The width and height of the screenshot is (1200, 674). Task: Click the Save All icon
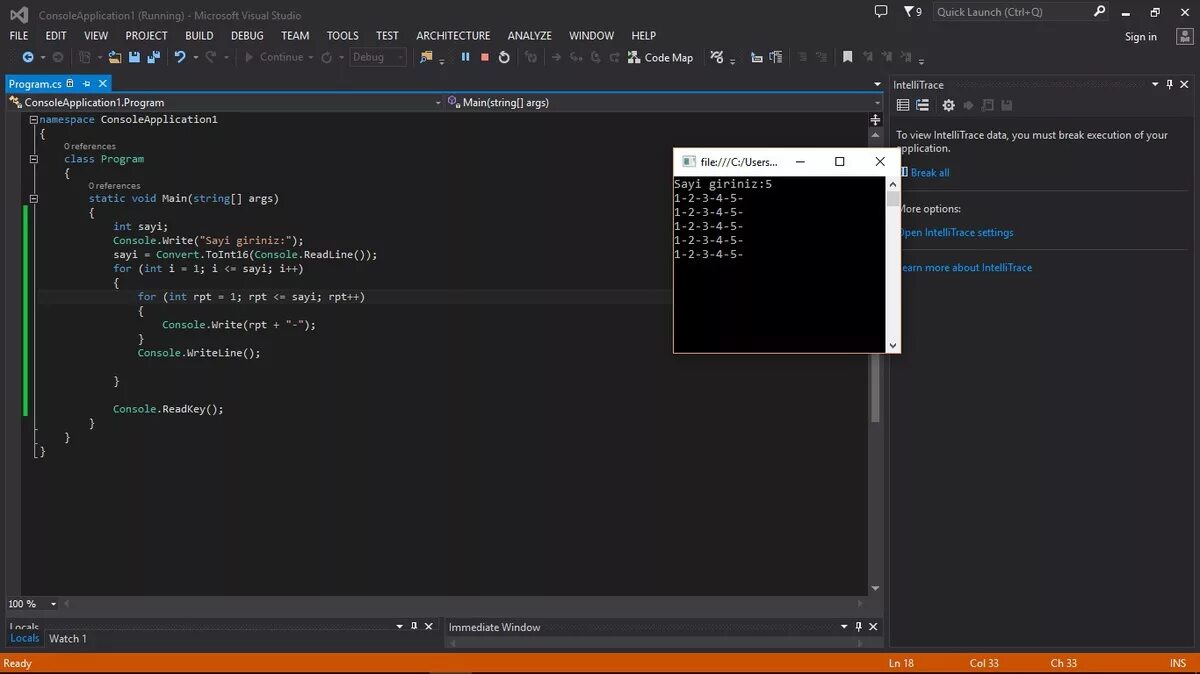[154, 57]
